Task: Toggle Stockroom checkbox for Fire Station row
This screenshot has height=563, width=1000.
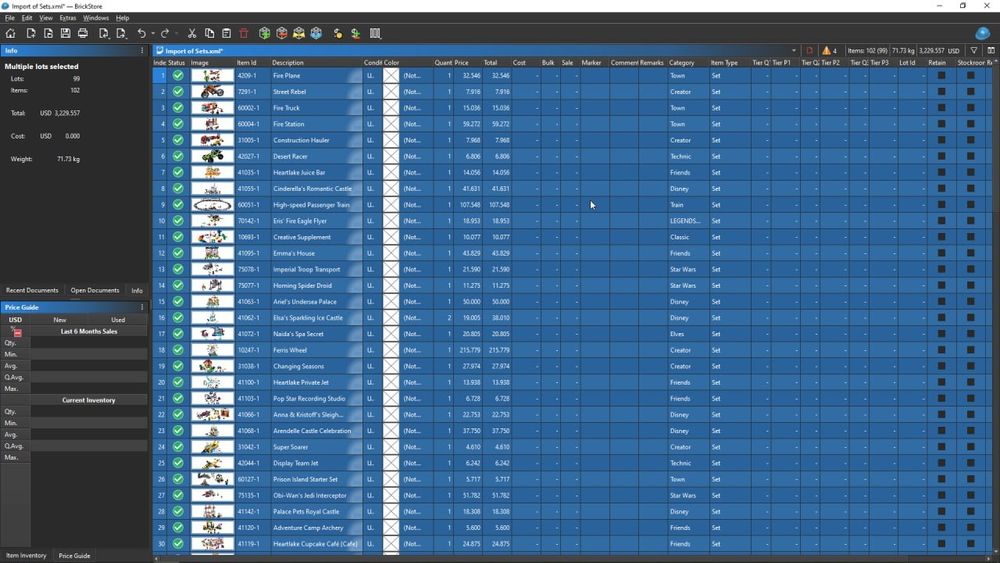Action: tap(971, 124)
